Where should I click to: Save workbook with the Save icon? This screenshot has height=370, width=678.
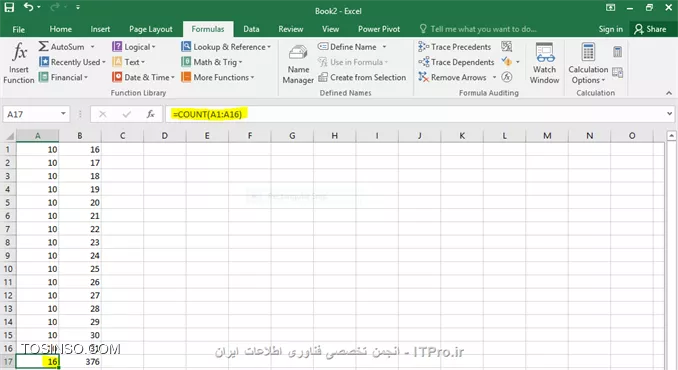9,7
